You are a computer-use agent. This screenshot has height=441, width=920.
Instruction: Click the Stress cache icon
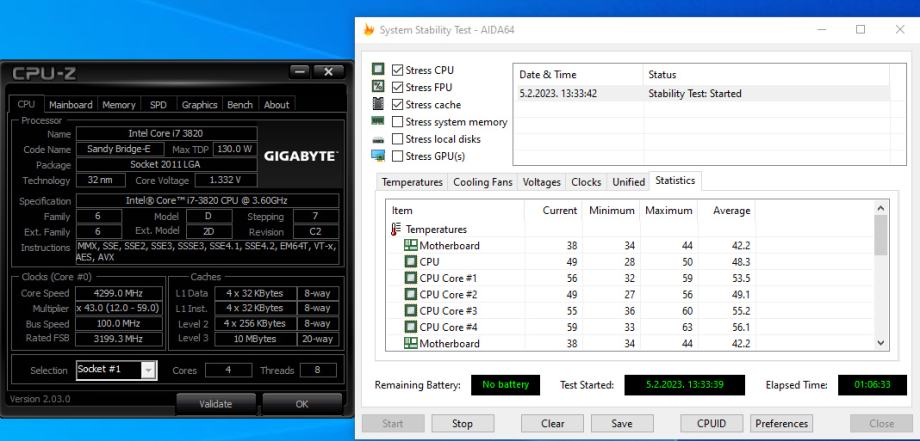[x=378, y=104]
